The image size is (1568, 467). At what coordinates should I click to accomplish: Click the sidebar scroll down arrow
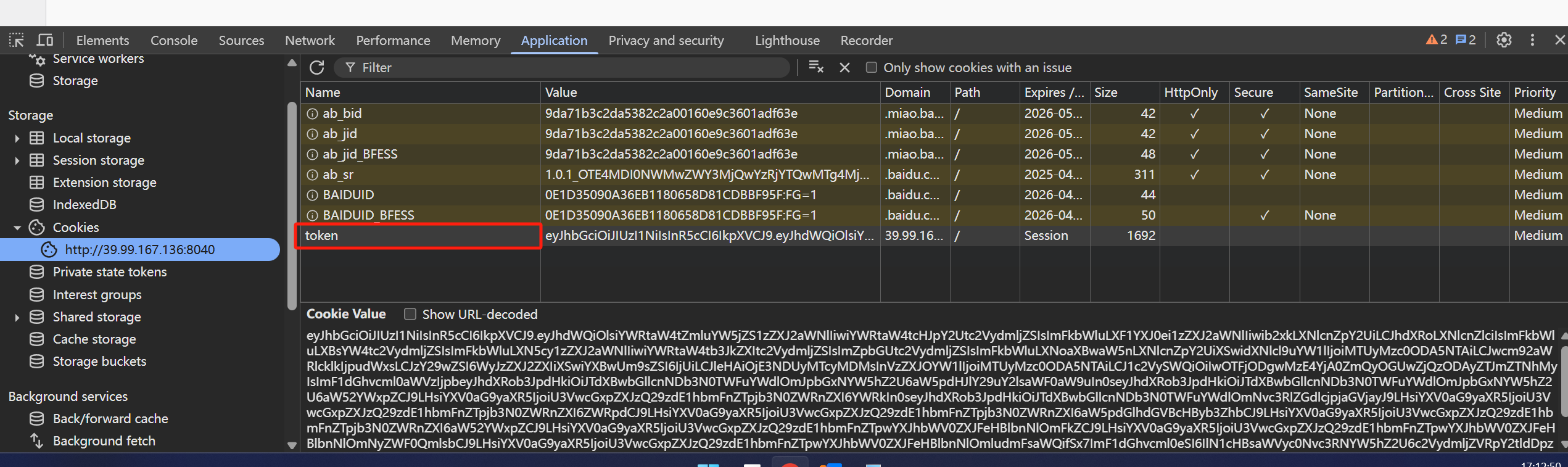click(x=292, y=445)
